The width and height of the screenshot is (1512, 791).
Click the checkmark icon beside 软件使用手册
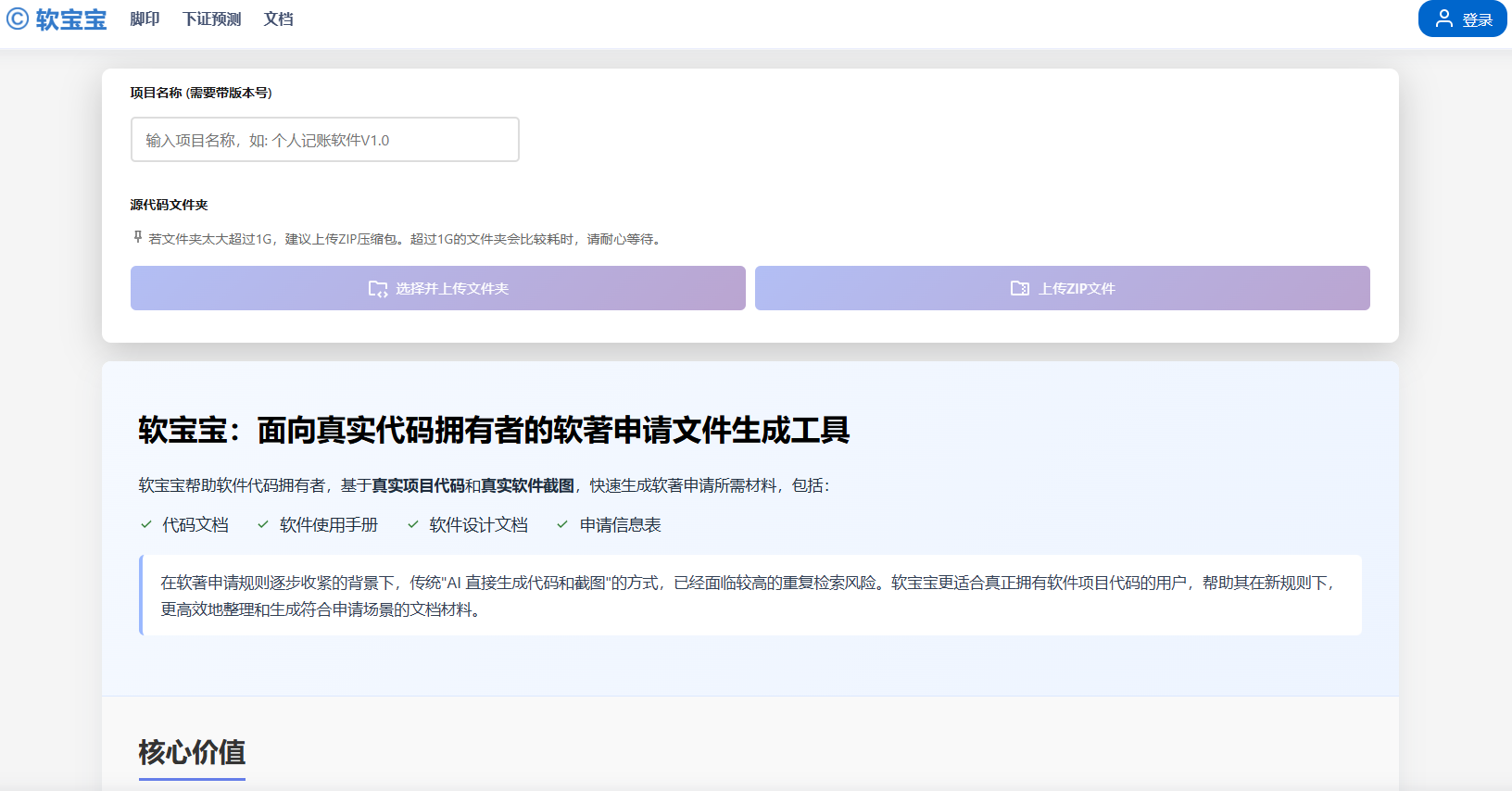(x=263, y=524)
